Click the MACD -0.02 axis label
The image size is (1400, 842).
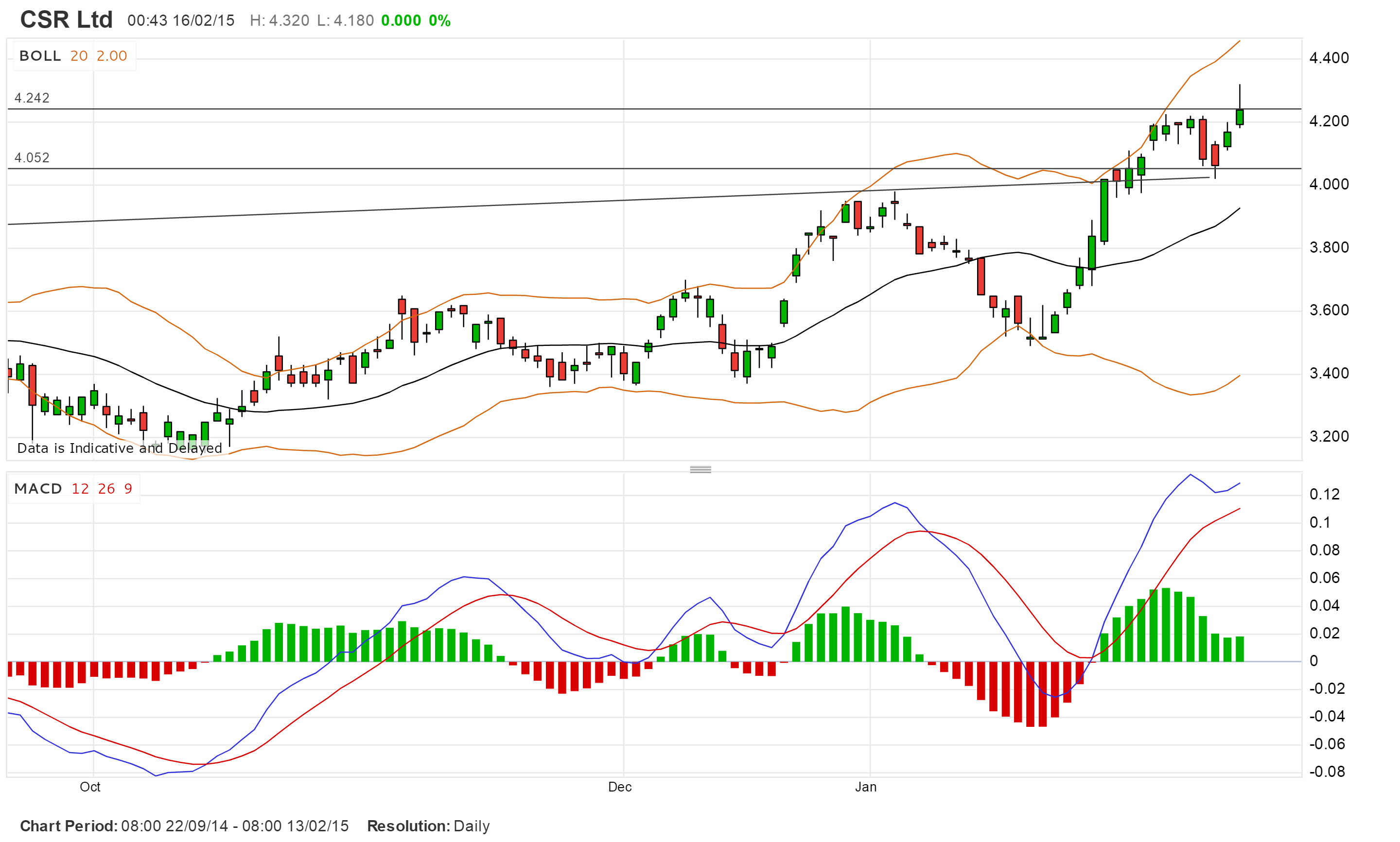click(1327, 688)
